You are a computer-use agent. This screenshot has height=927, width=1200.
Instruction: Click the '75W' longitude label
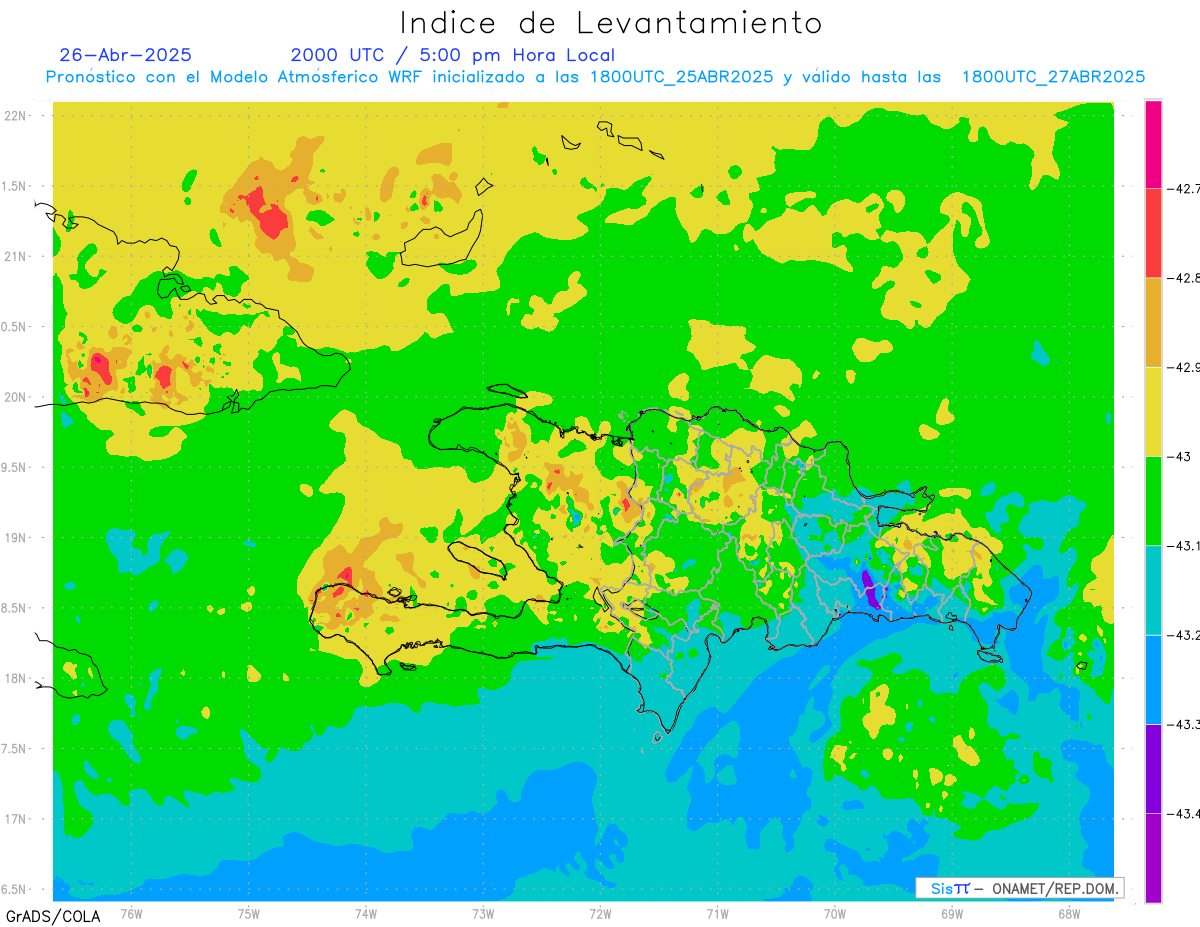point(249,914)
